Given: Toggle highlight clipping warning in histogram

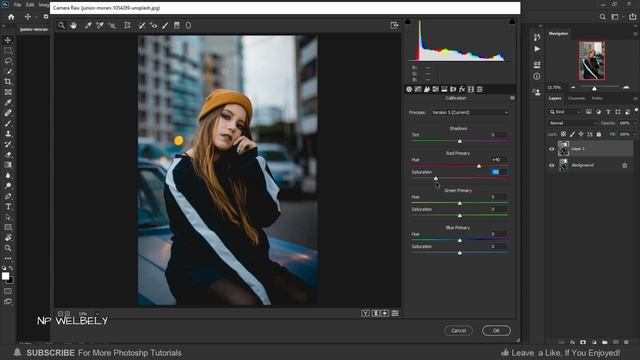Looking at the screenshot, I should [512, 21].
